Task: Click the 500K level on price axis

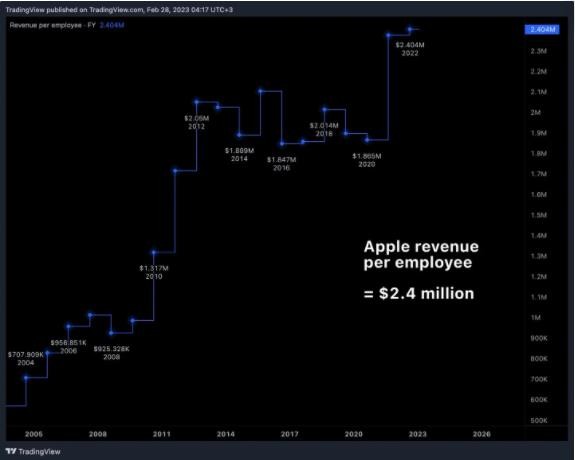Action: (539, 420)
